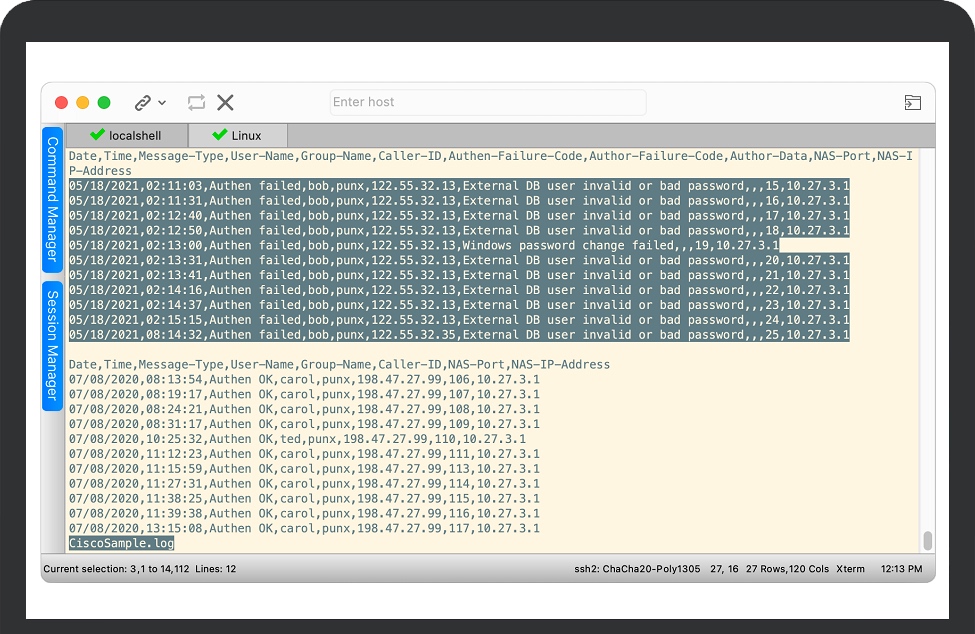The height and width of the screenshot is (634, 975).
Task: Click the highlighted CiscoSample.log filename
Action: 121,543
